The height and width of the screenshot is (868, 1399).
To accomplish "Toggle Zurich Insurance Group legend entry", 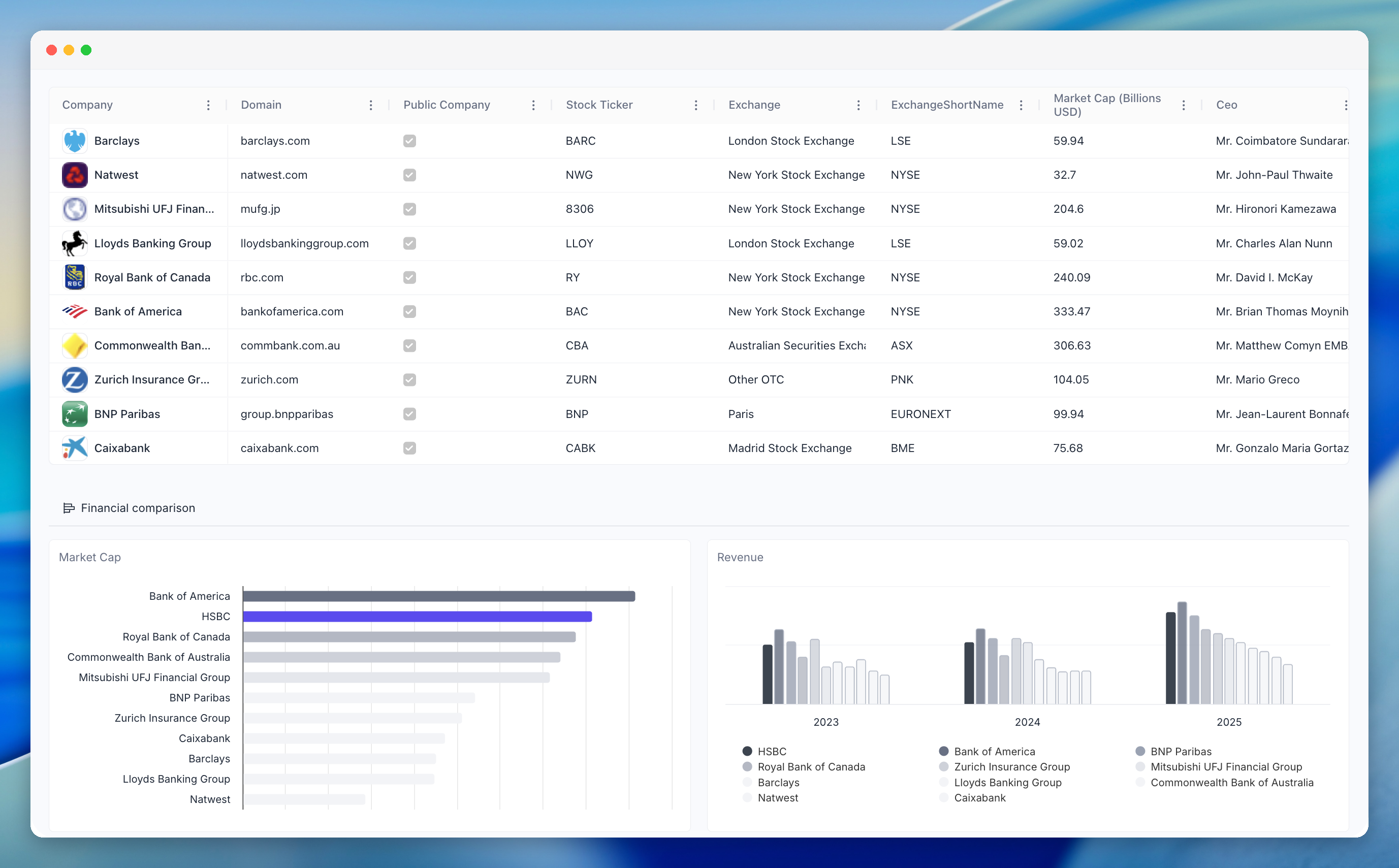I will tap(1004, 767).
